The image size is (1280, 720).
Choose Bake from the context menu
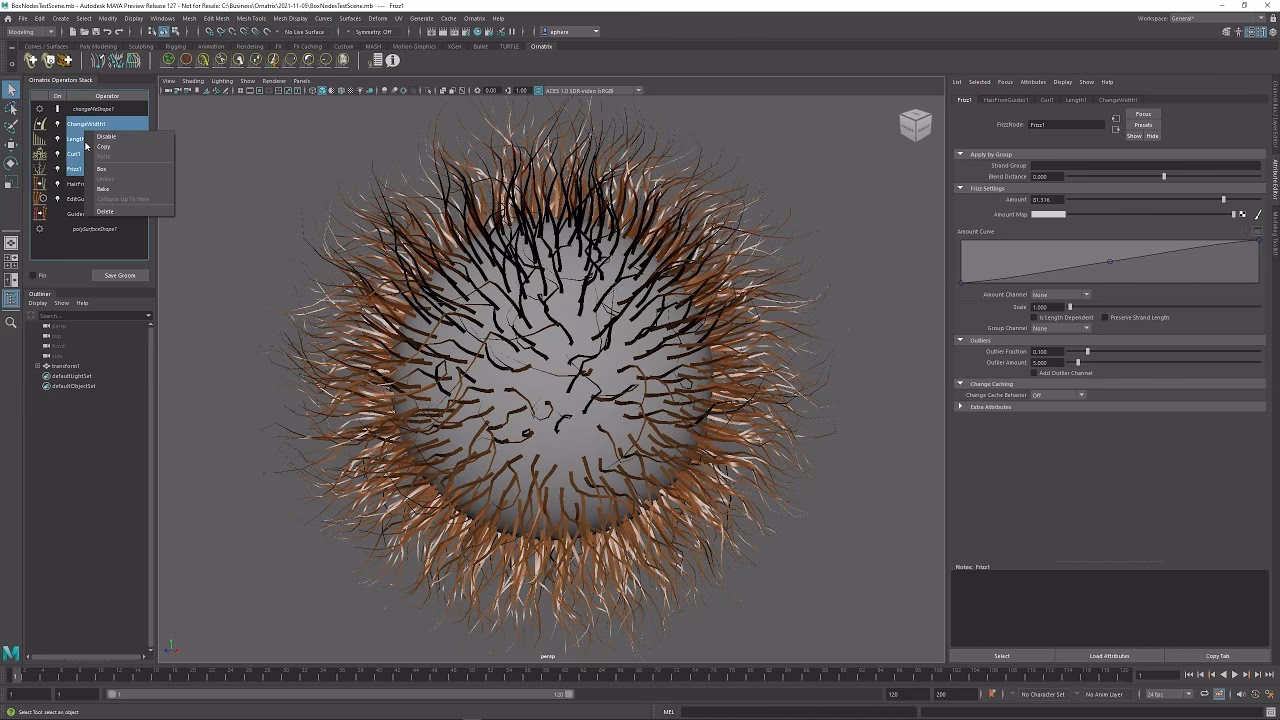point(103,189)
